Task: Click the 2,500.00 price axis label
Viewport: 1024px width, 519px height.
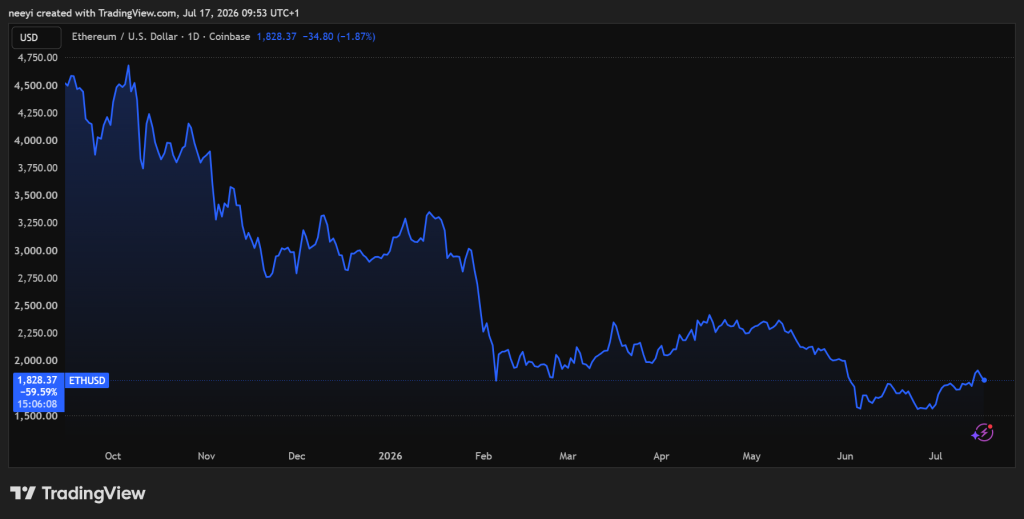Action: [36, 306]
